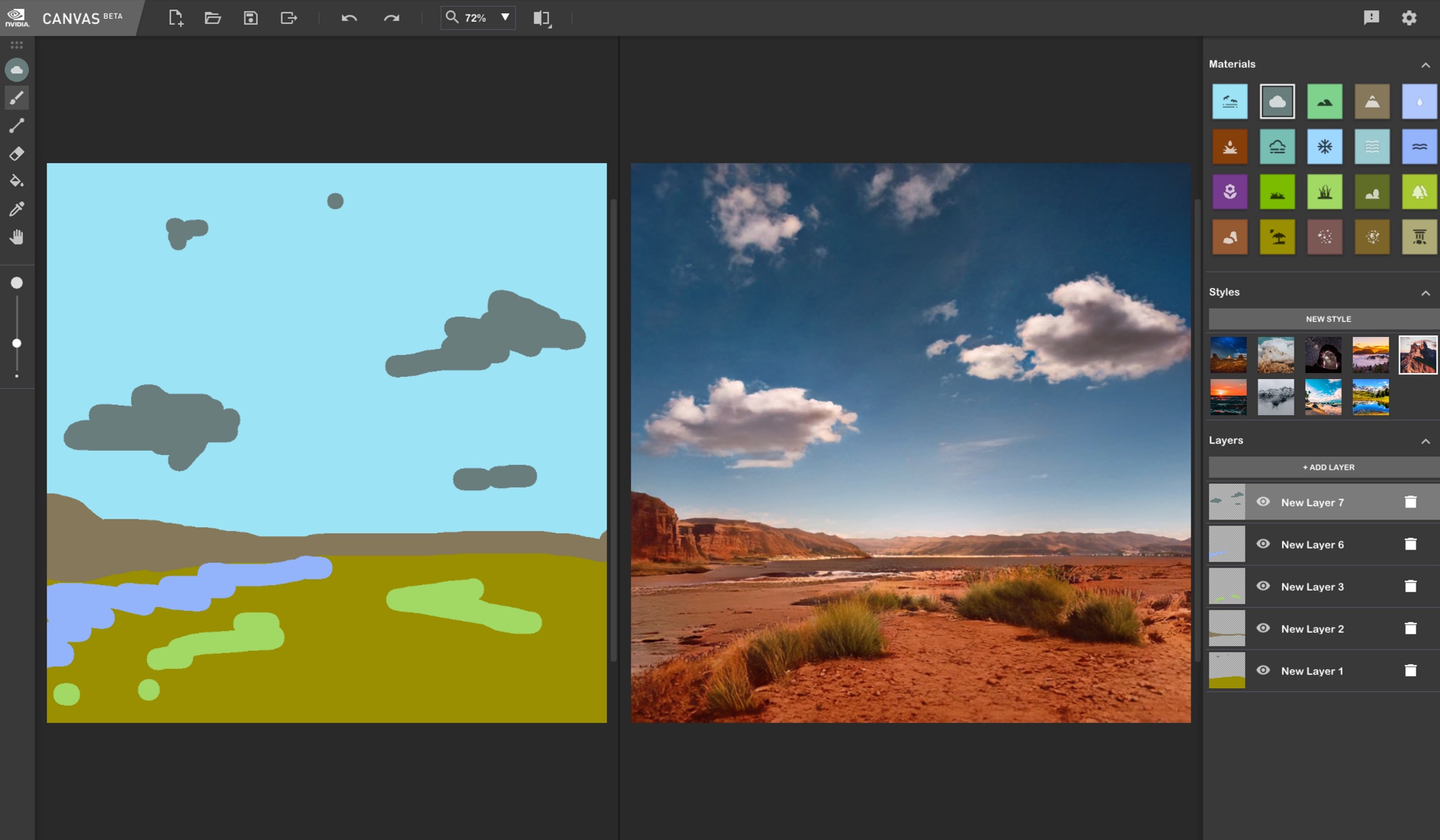Image resolution: width=1440 pixels, height=840 pixels.
Task: Select the red sunset ocean style thumbnail
Action: pos(1228,397)
